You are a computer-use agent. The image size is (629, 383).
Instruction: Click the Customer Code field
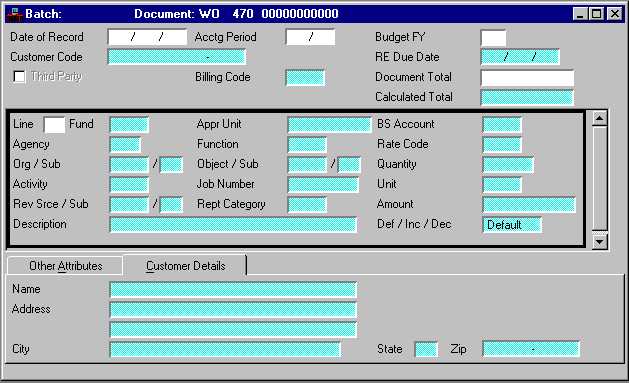pyautogui.click(x=177, y=57)
